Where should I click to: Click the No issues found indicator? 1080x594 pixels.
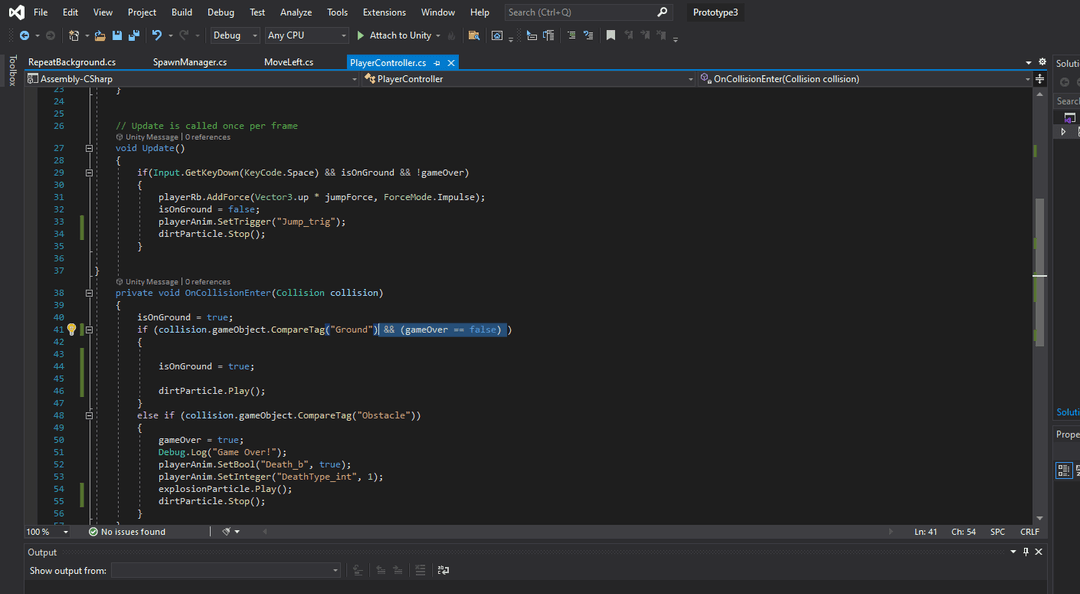(x=127, y=532)
